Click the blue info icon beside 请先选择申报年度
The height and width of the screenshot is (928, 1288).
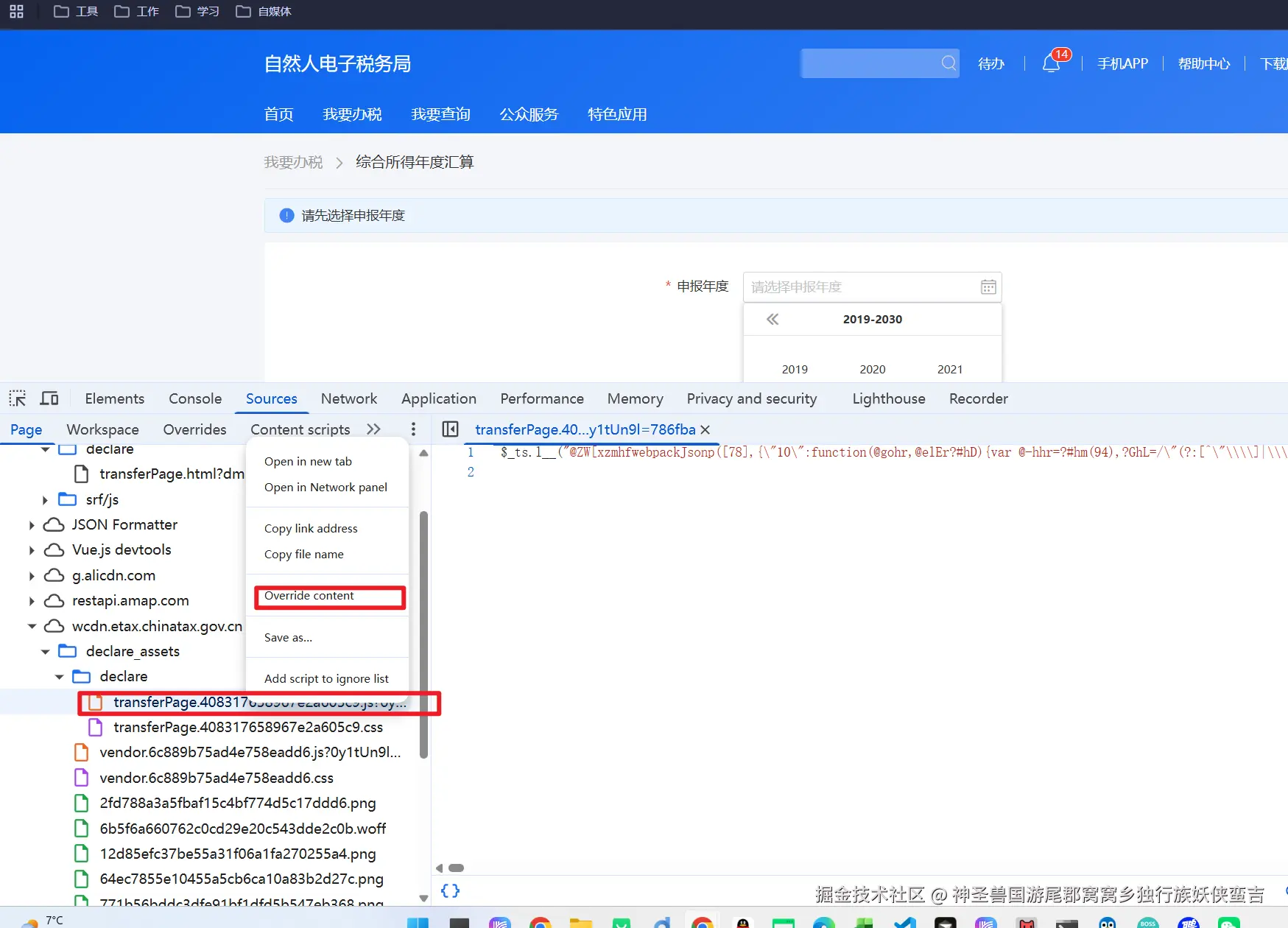point(286,215)
